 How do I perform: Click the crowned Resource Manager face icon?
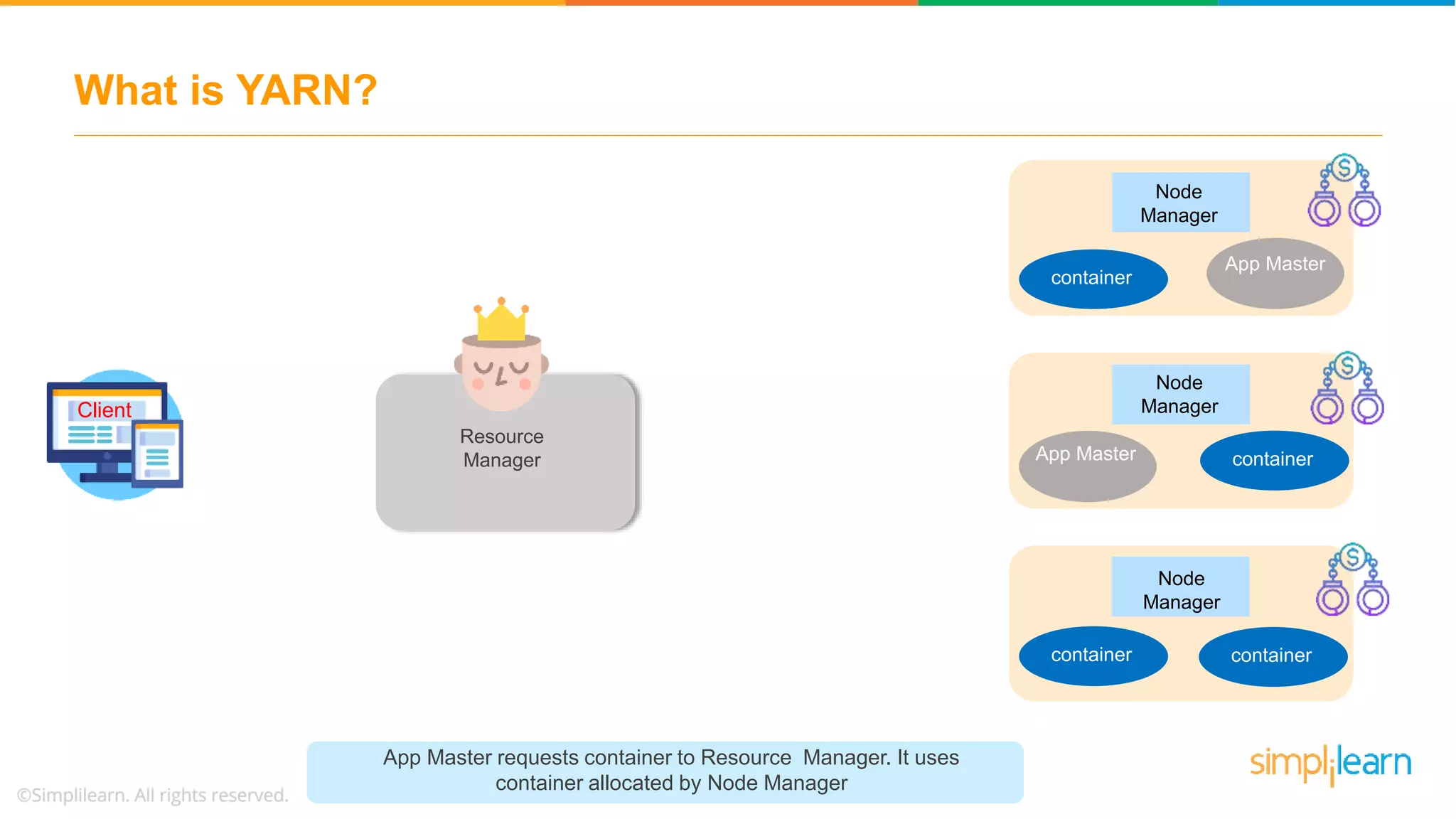[501, 353]
